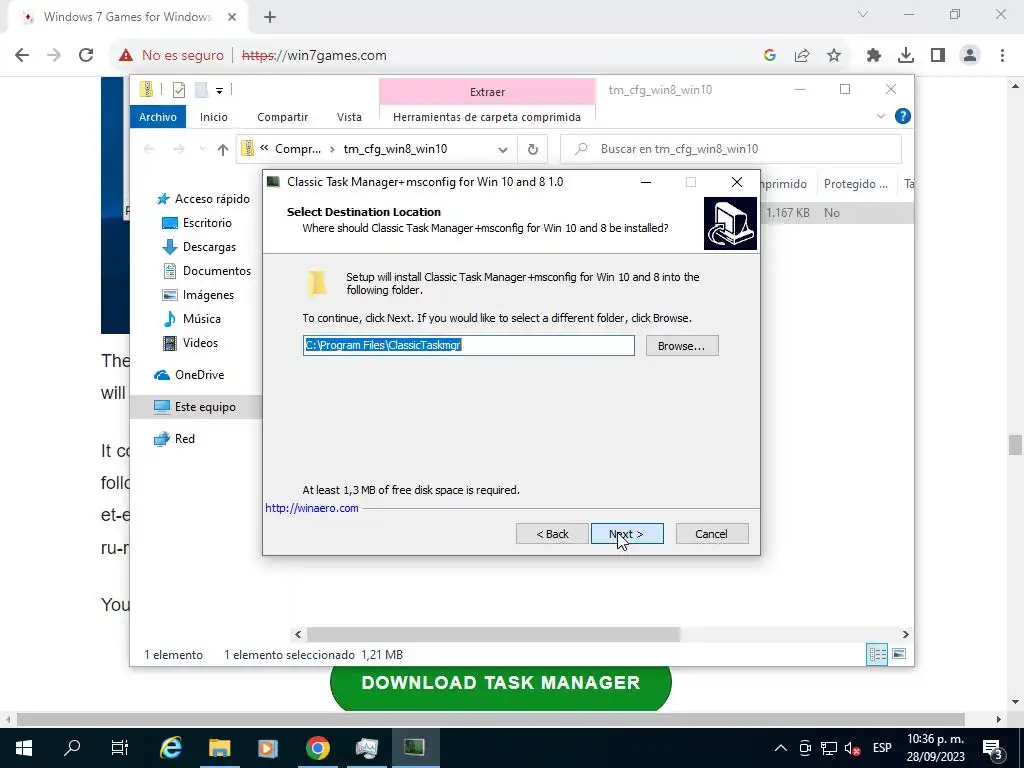Expand the Explorer ribbon chevron
This screenshot has width=1024, height=768.
coord(880,116)
